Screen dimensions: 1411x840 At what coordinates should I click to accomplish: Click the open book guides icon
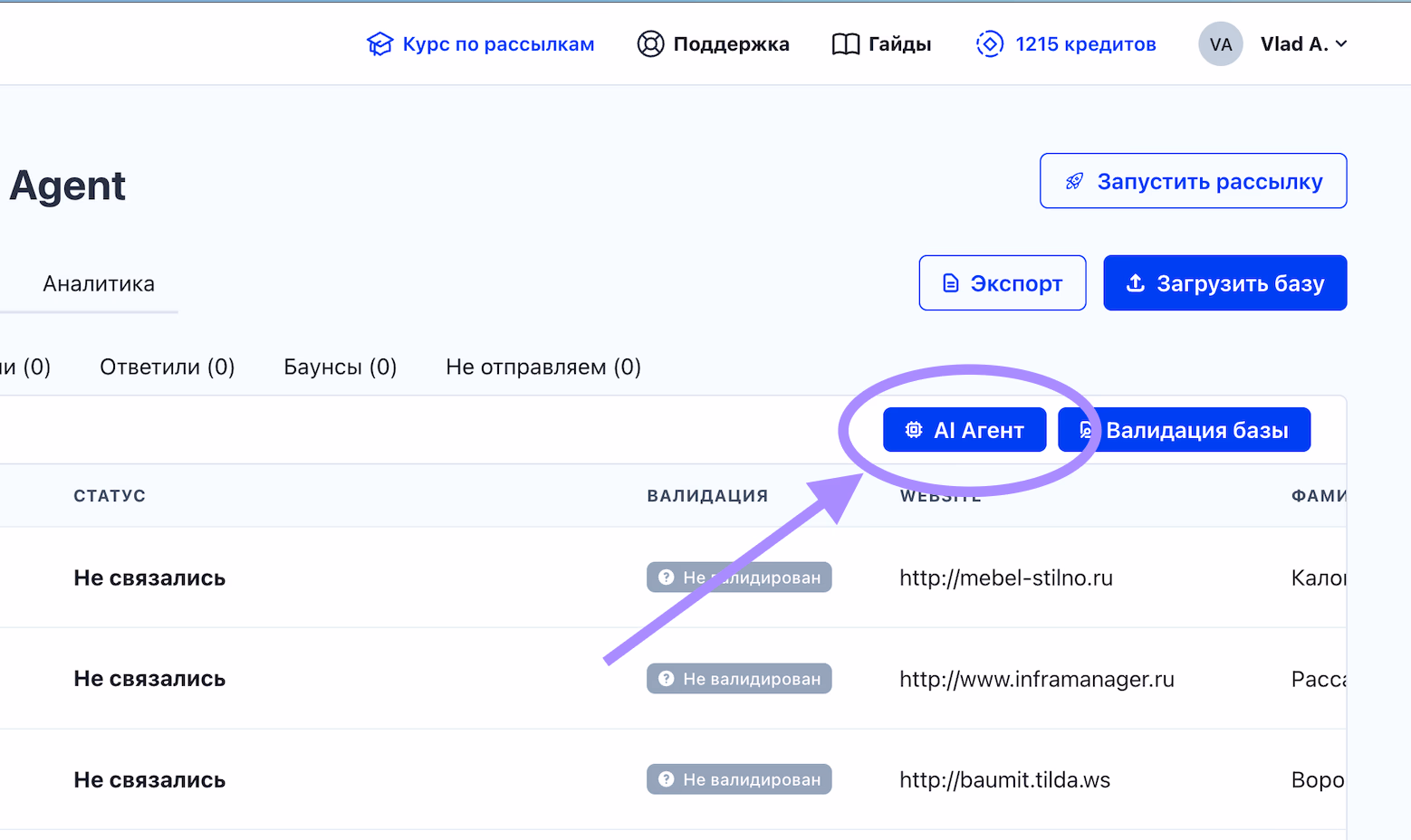click(845, 44)
